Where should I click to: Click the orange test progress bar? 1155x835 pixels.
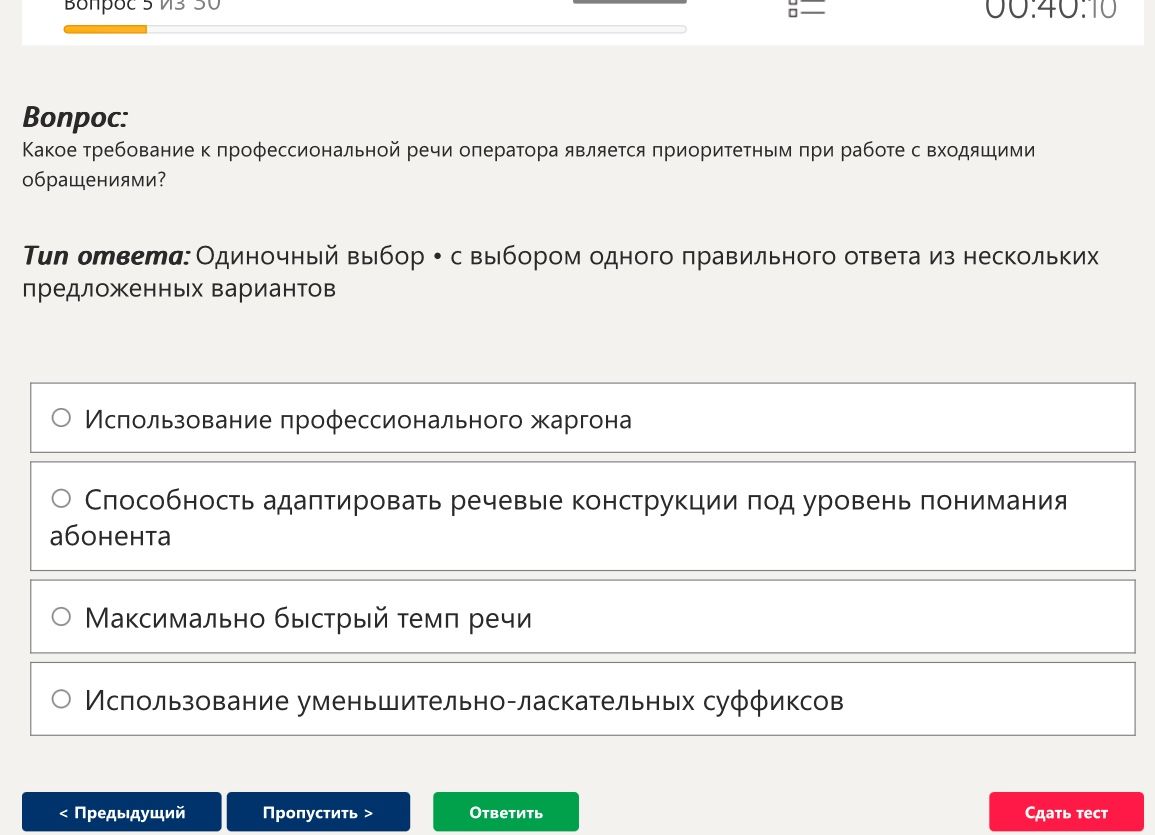[x=375, y=29]
